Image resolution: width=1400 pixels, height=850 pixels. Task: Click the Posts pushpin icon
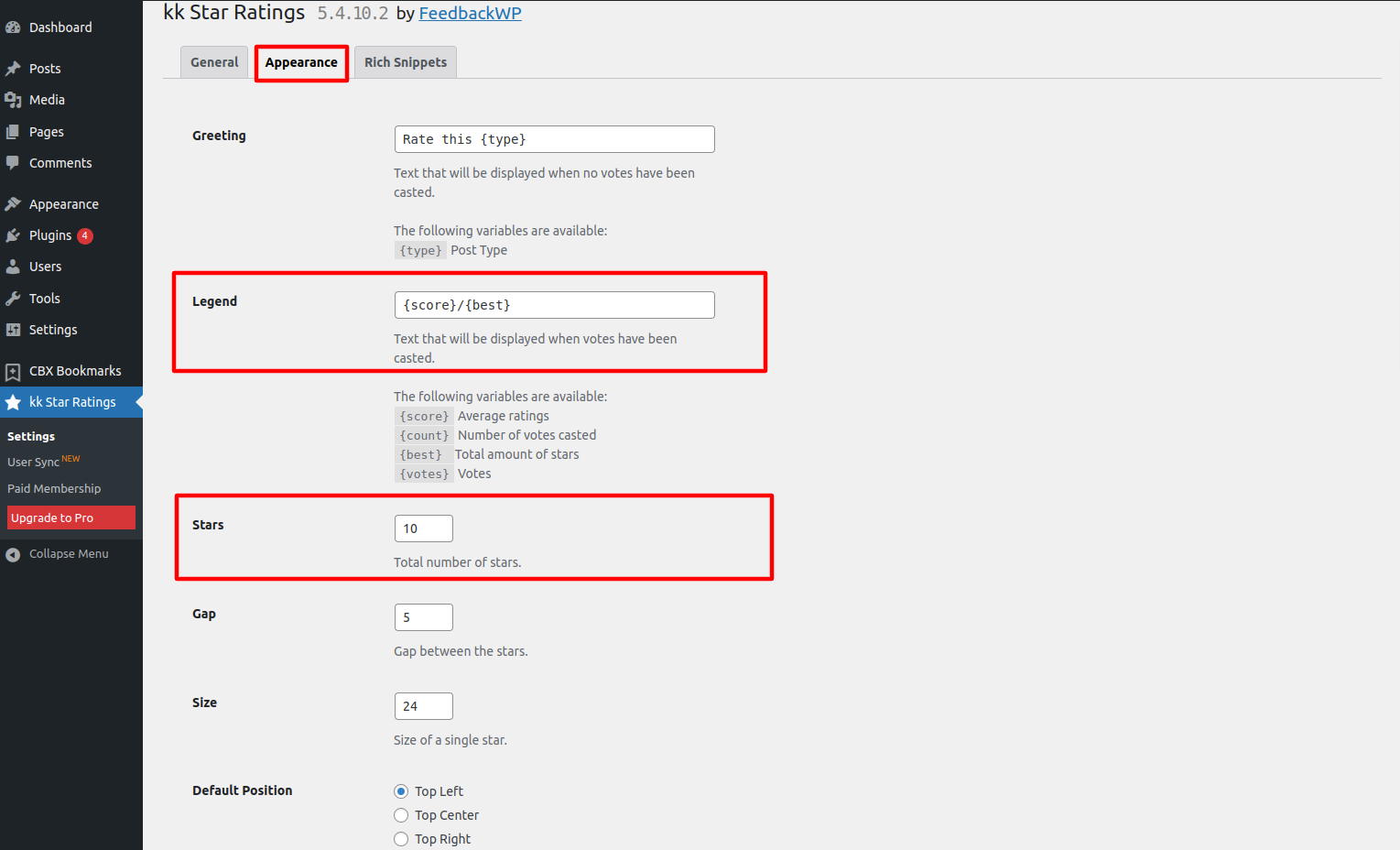coord(13,69)
